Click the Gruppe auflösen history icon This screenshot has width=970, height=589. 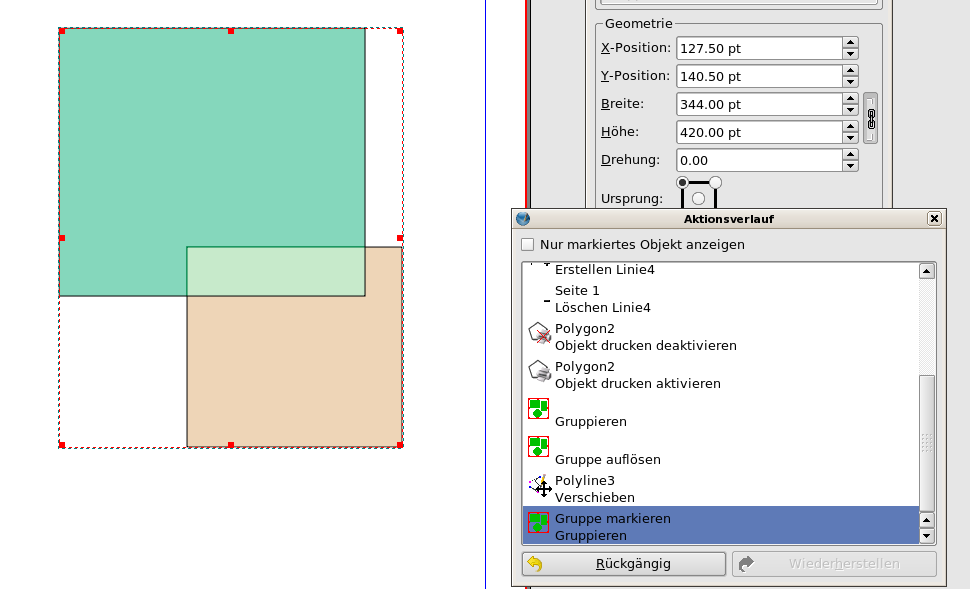tap(538, 447)
